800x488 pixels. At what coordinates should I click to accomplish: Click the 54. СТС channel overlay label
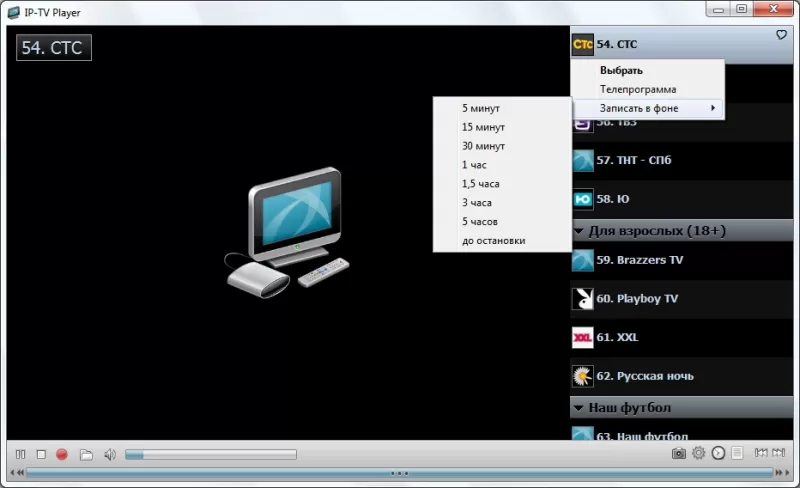(x=54, y=47)
